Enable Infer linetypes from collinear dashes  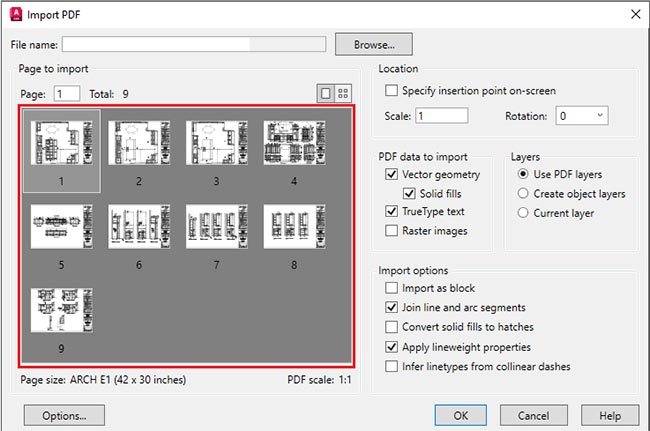pos(392,366)
